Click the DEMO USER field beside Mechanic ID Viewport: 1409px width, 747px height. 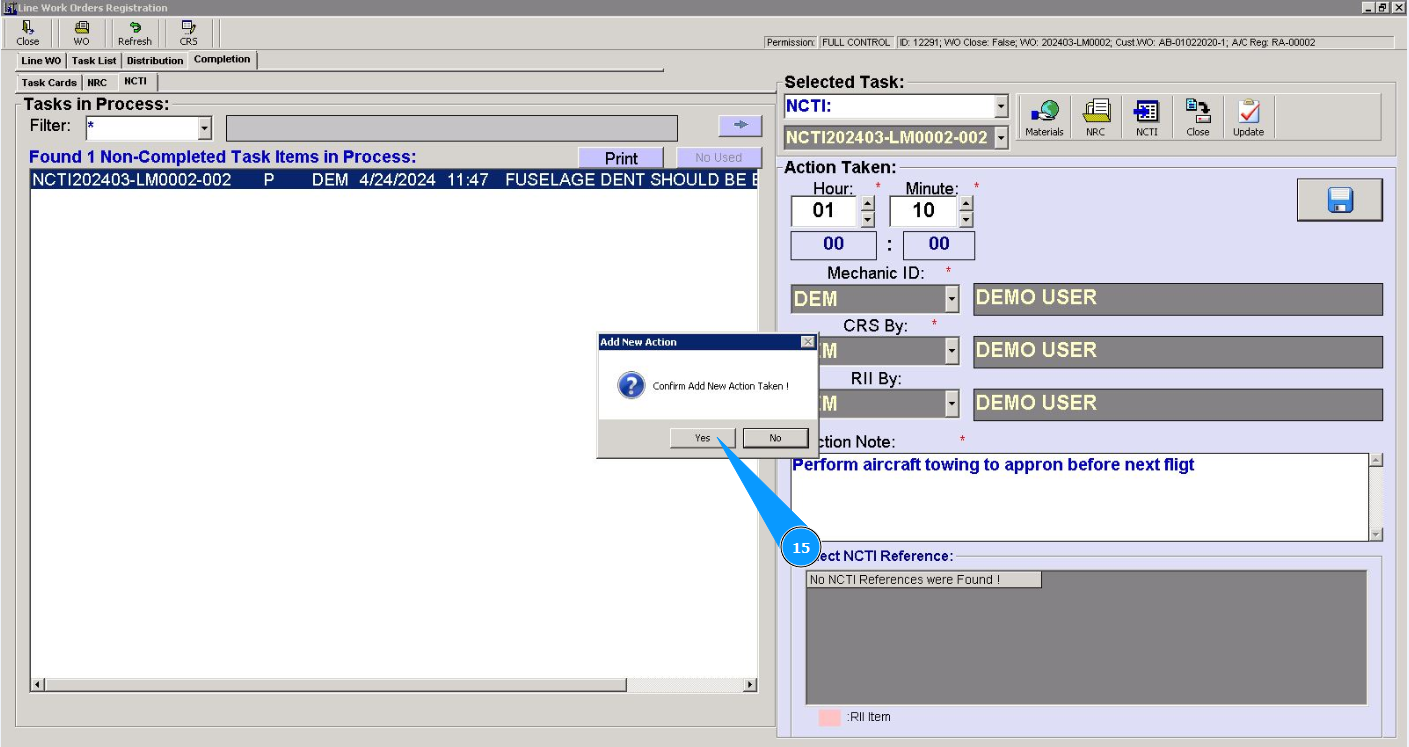(x=1178, y=299)
